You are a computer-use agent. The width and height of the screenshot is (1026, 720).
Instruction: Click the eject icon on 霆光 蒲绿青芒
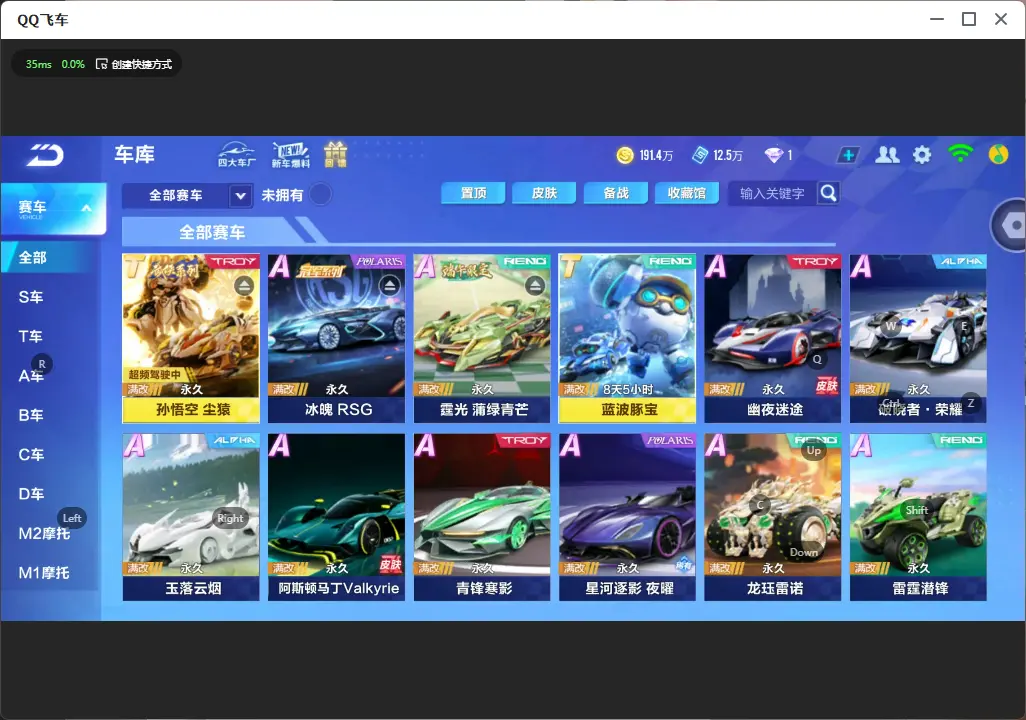coord(535,285)
